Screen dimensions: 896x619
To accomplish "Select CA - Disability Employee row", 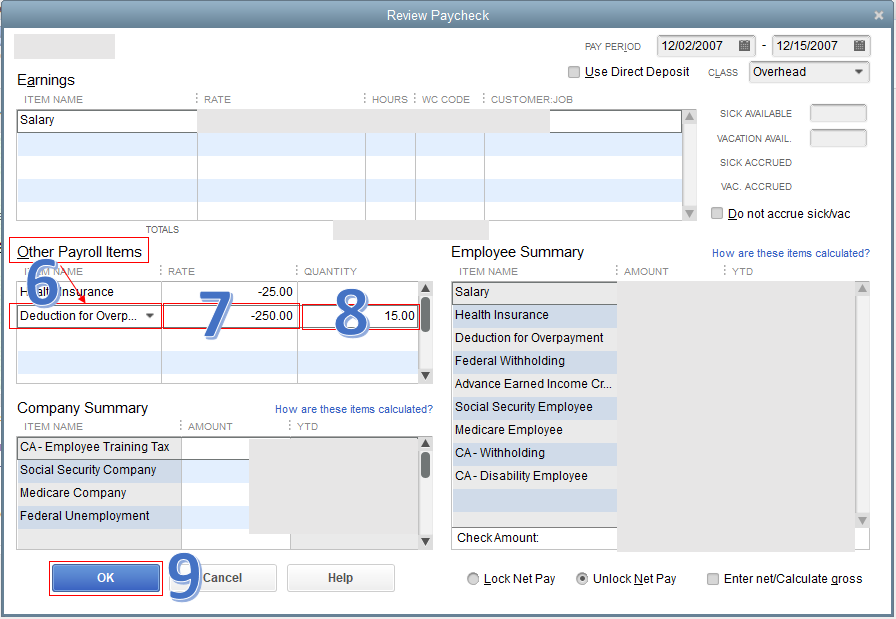I will (534, 476).
